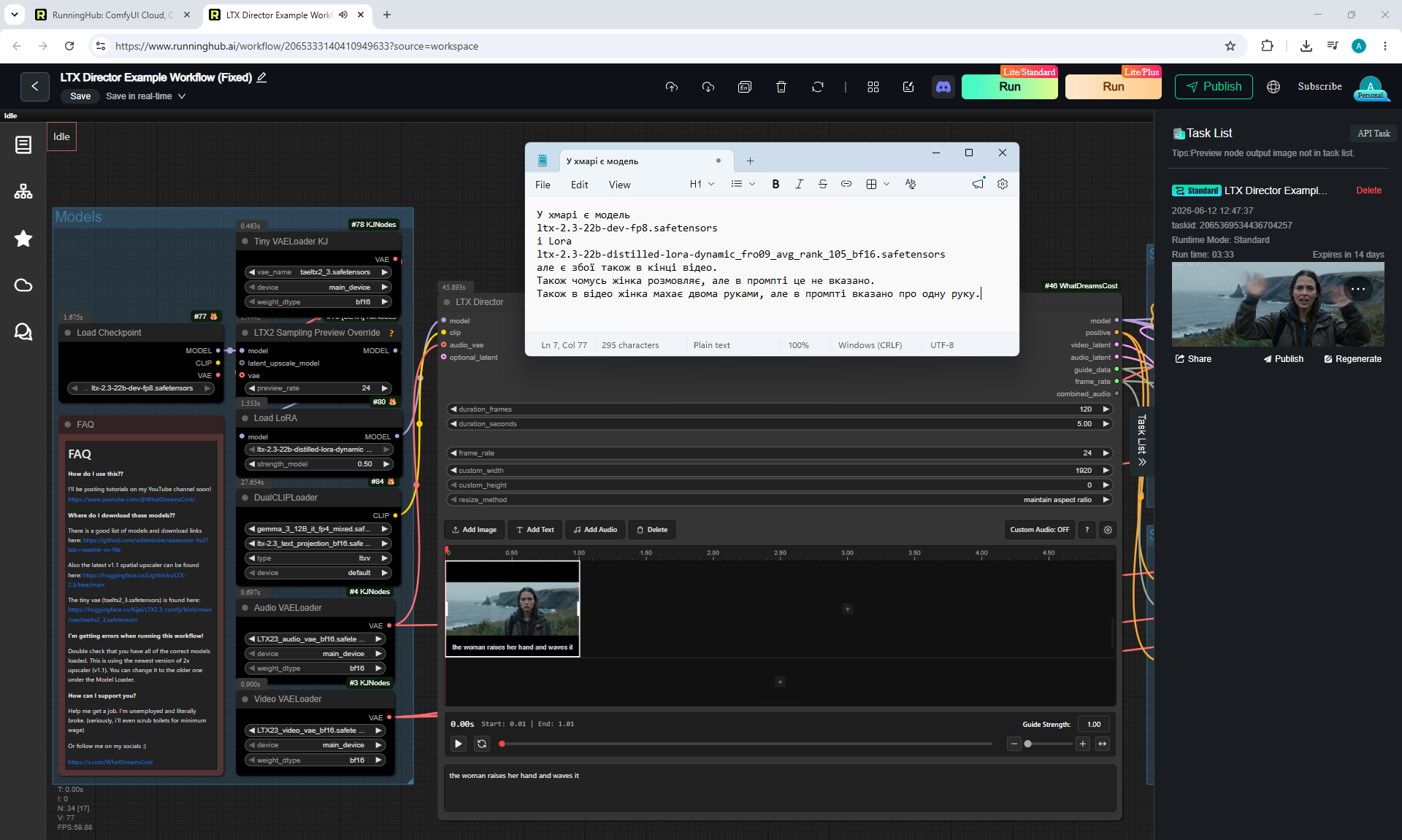Toggle the Video VAELoader node collapse dot

point(245,699)
